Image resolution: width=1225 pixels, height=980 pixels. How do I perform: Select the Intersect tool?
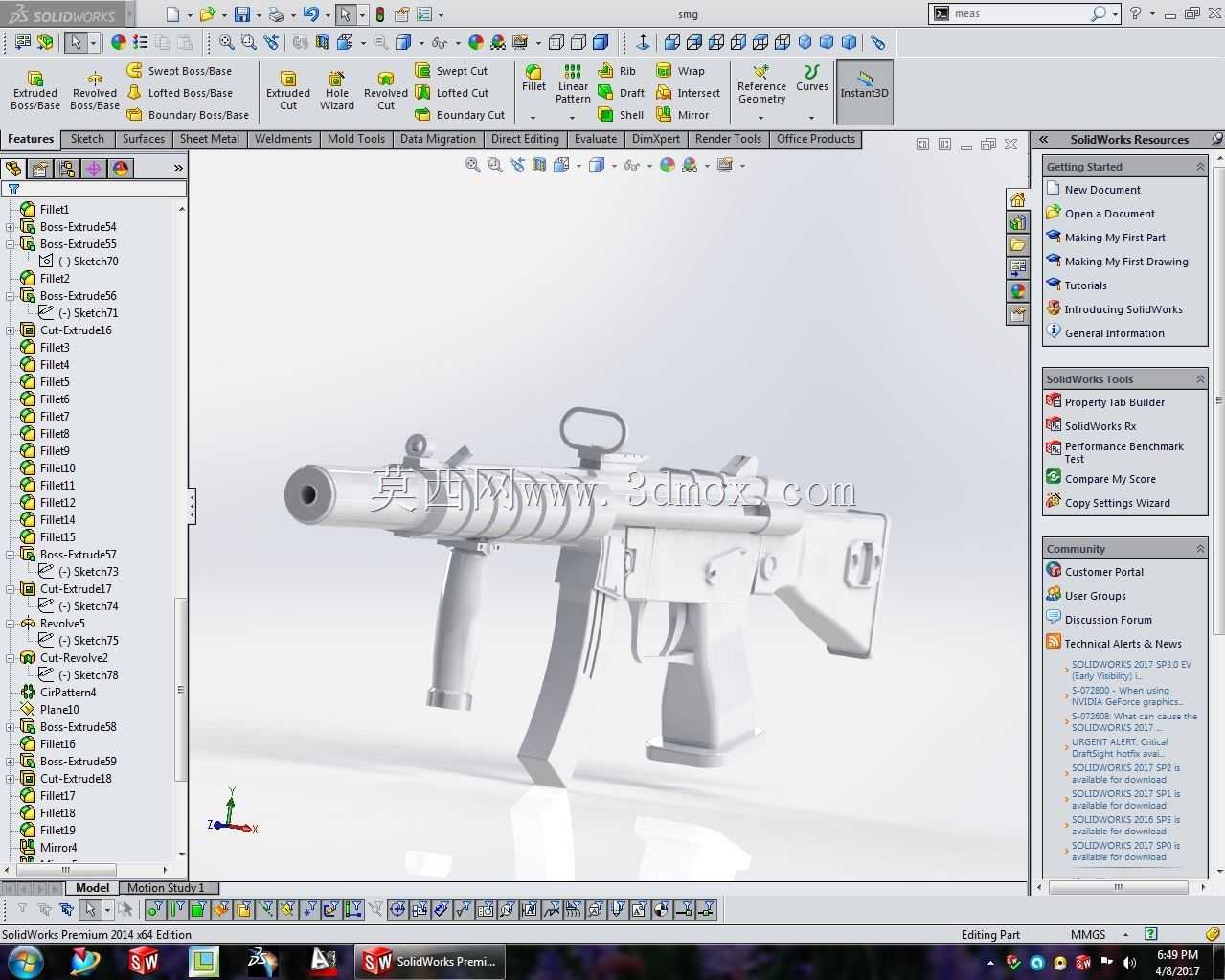pos(688,93)
